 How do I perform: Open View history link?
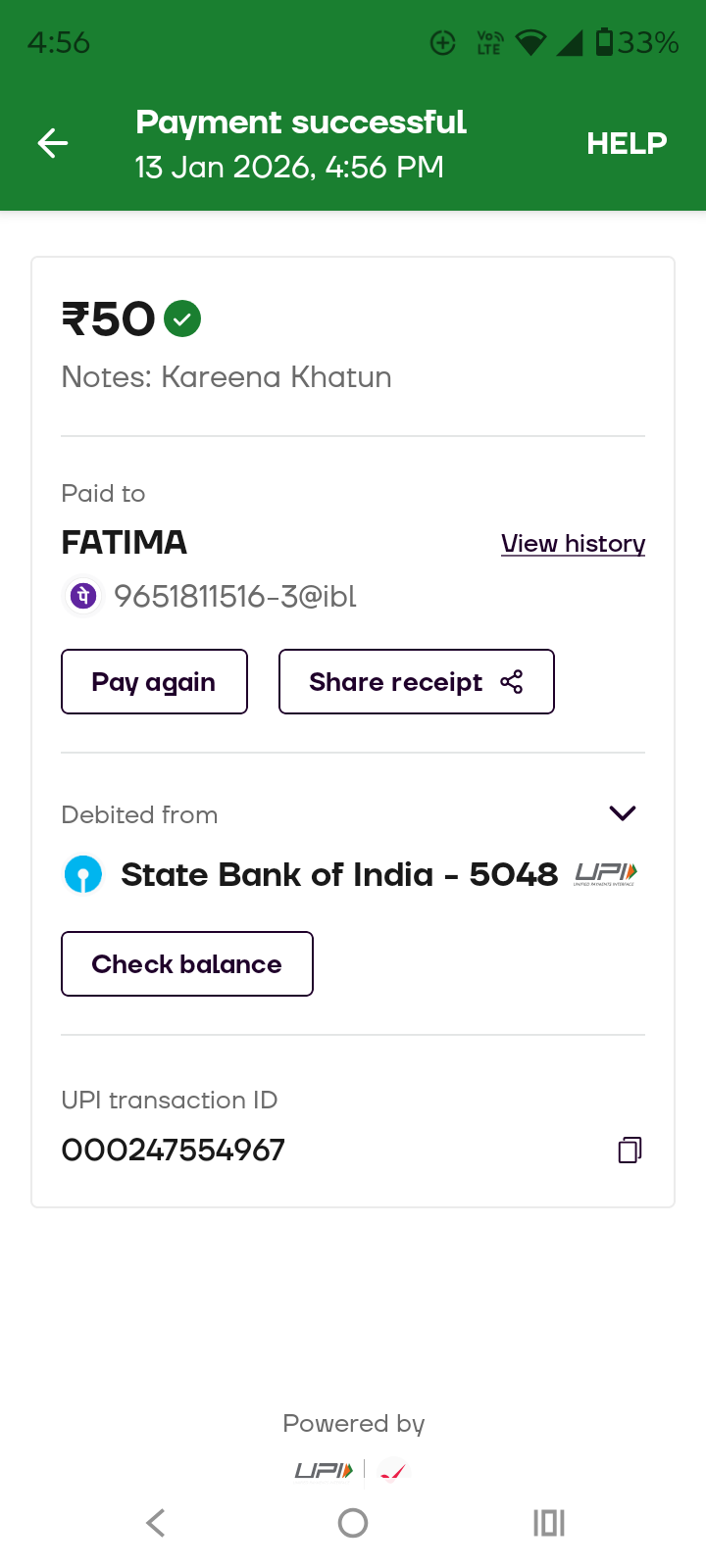(x=573, y=543)
